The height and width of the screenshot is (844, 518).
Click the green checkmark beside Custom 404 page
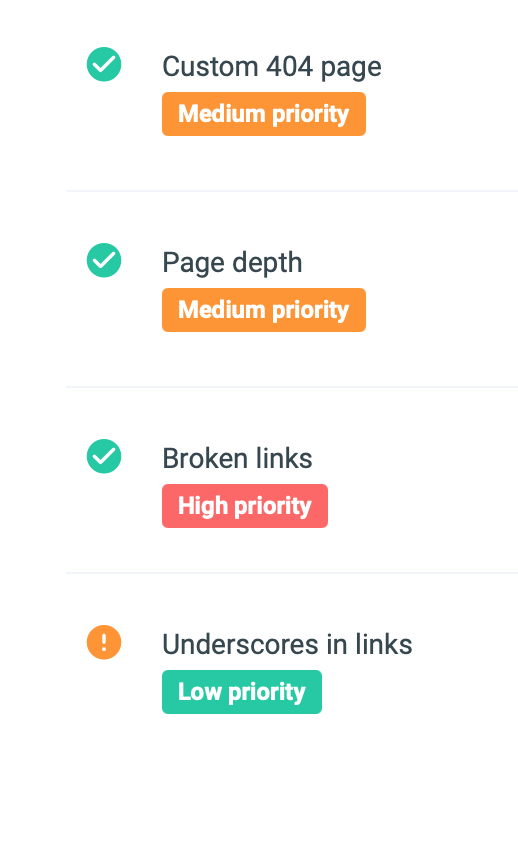click(104, 65)
